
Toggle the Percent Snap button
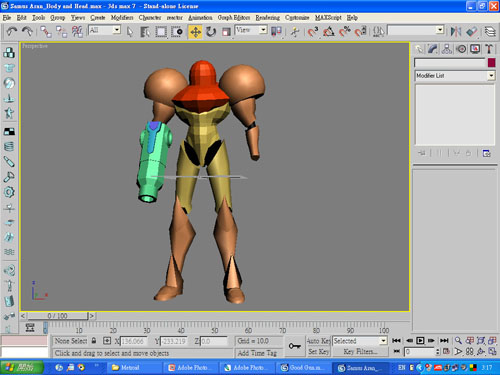click(345, 32)
